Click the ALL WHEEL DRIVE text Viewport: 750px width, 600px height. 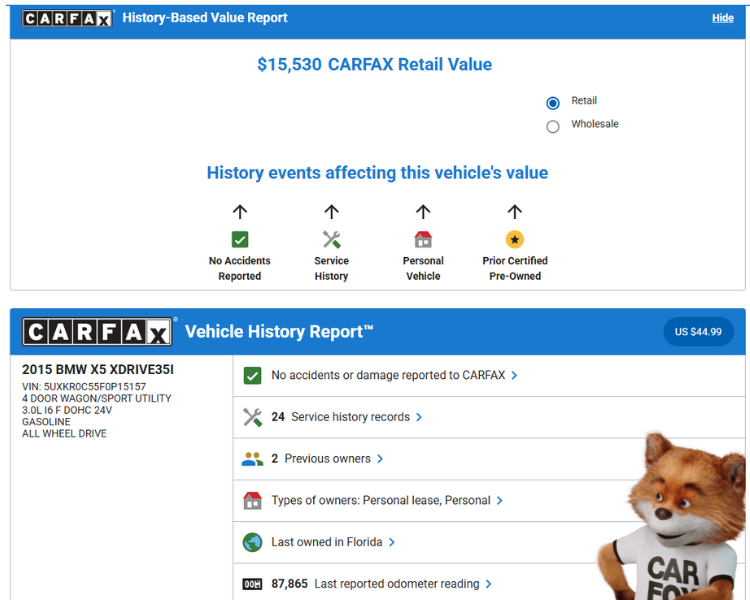click(x=64, y=433)
